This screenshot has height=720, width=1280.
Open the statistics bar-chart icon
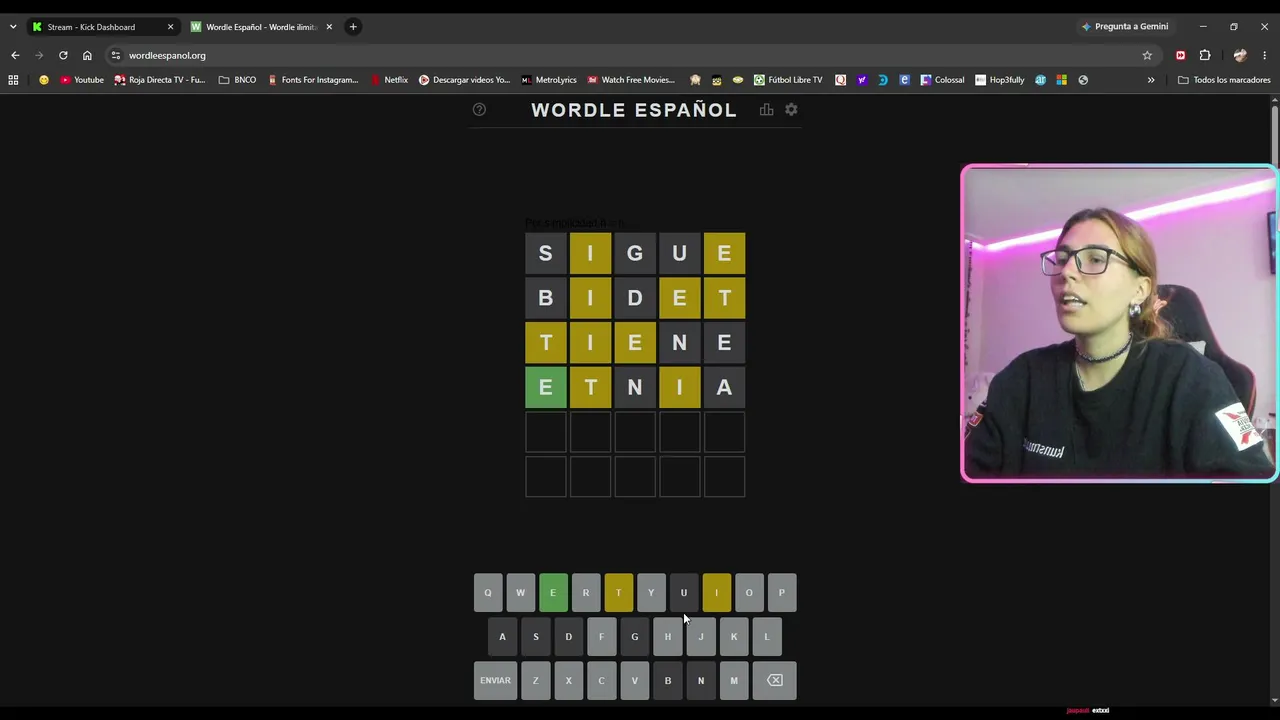click(x=766, y=109)
